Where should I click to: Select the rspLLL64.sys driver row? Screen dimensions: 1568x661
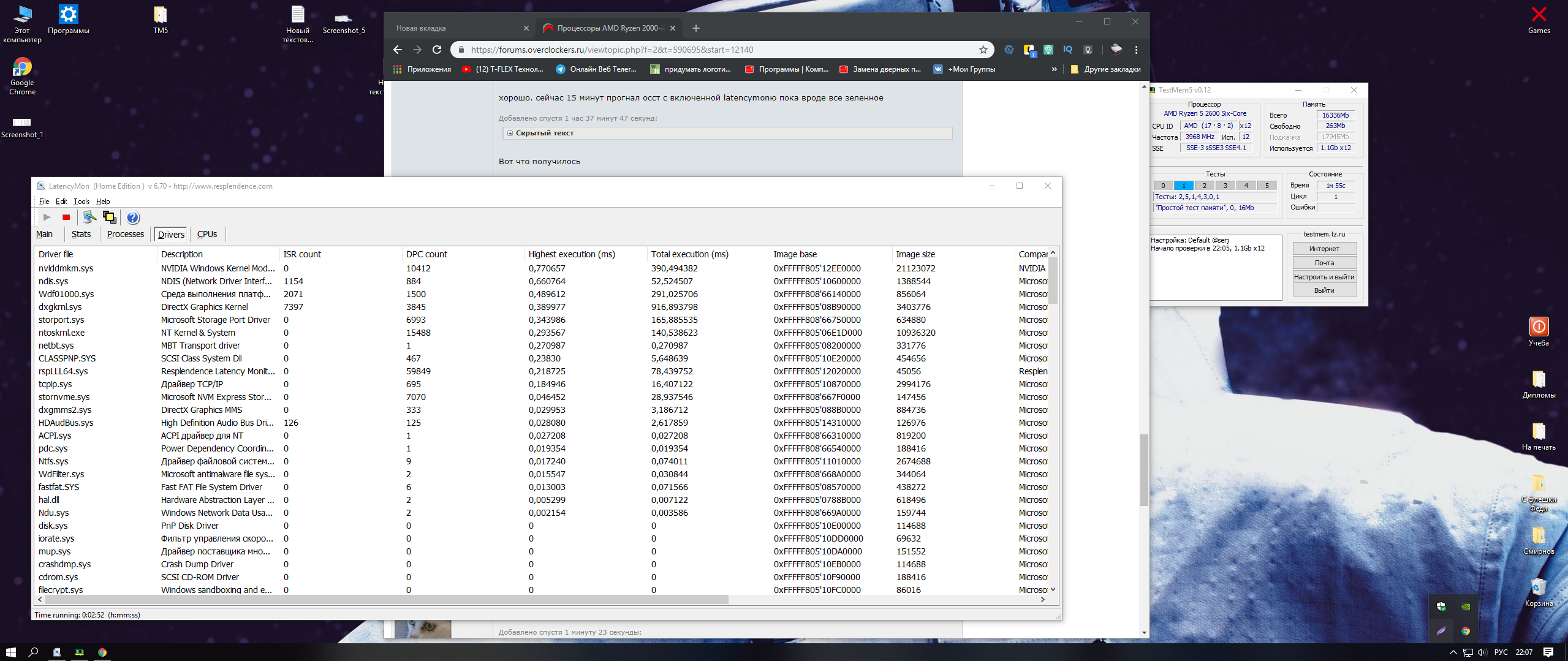(542, 371)
